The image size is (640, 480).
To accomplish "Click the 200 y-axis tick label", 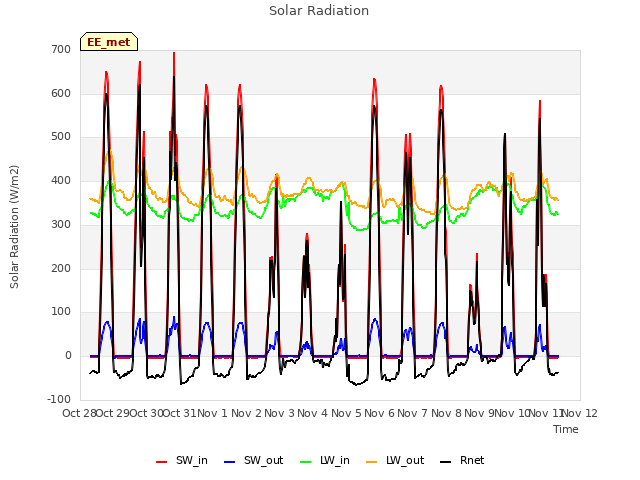I will 61,268.
